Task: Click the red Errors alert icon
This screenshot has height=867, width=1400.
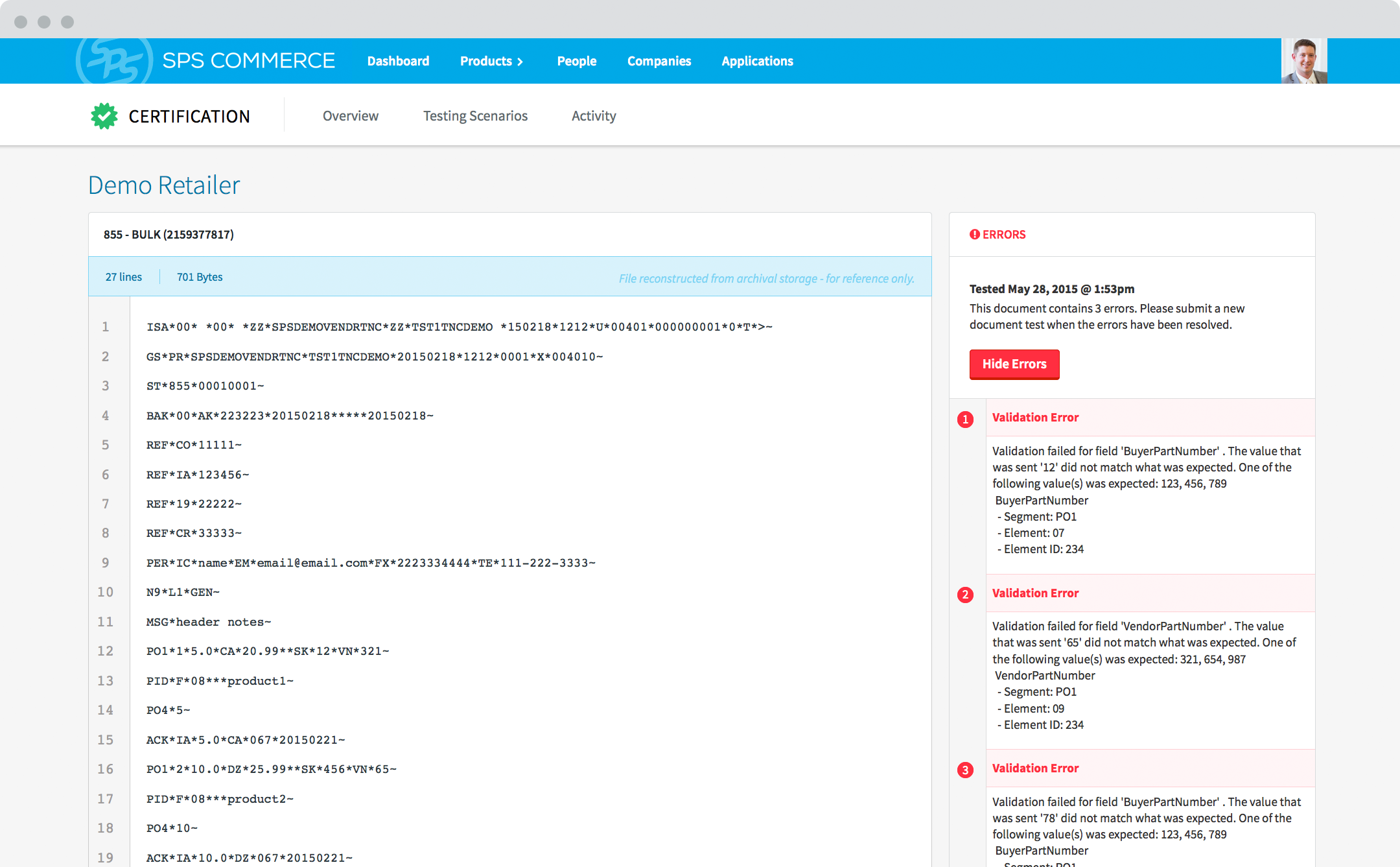Action: 974,235
